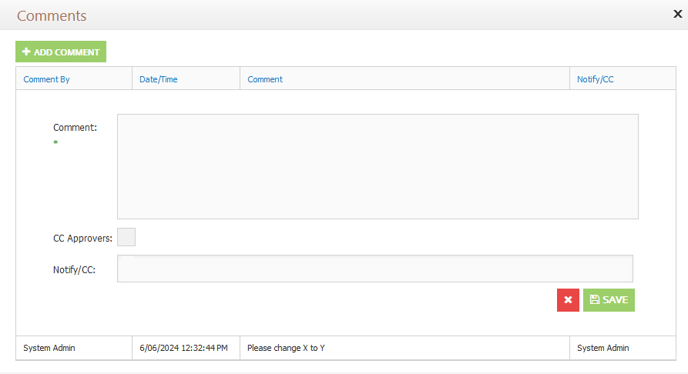Screen dimensions: 688x374
Task: Tick the CC Approvers checkbox
Action: click(126, 237)
